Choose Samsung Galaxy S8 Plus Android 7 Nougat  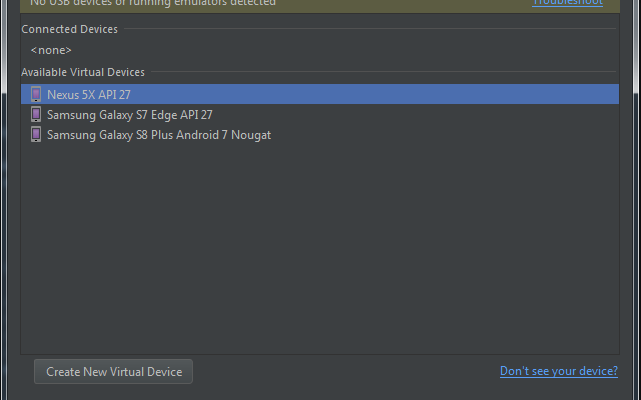[159, 134]
